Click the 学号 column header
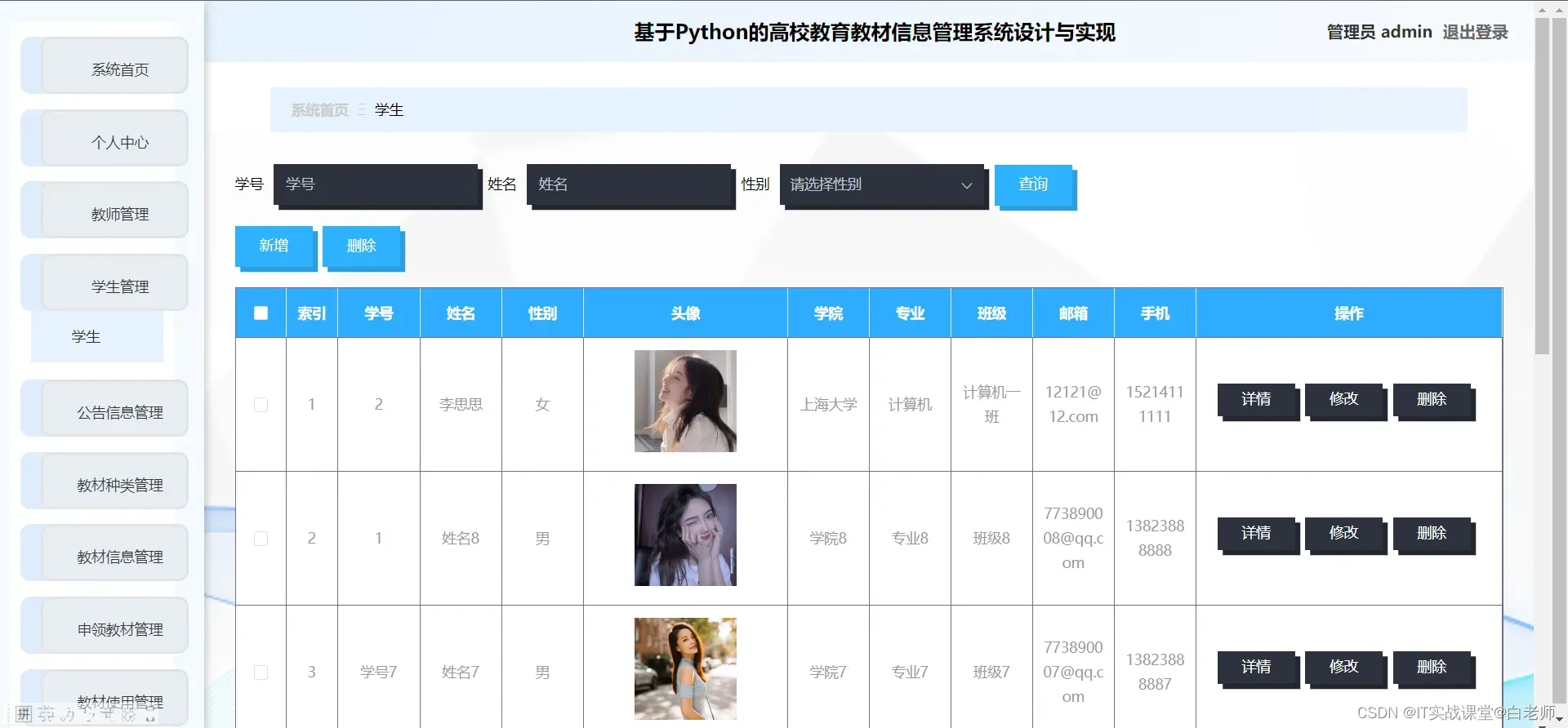Viewport: 1568px width, 728px height. 379,313
